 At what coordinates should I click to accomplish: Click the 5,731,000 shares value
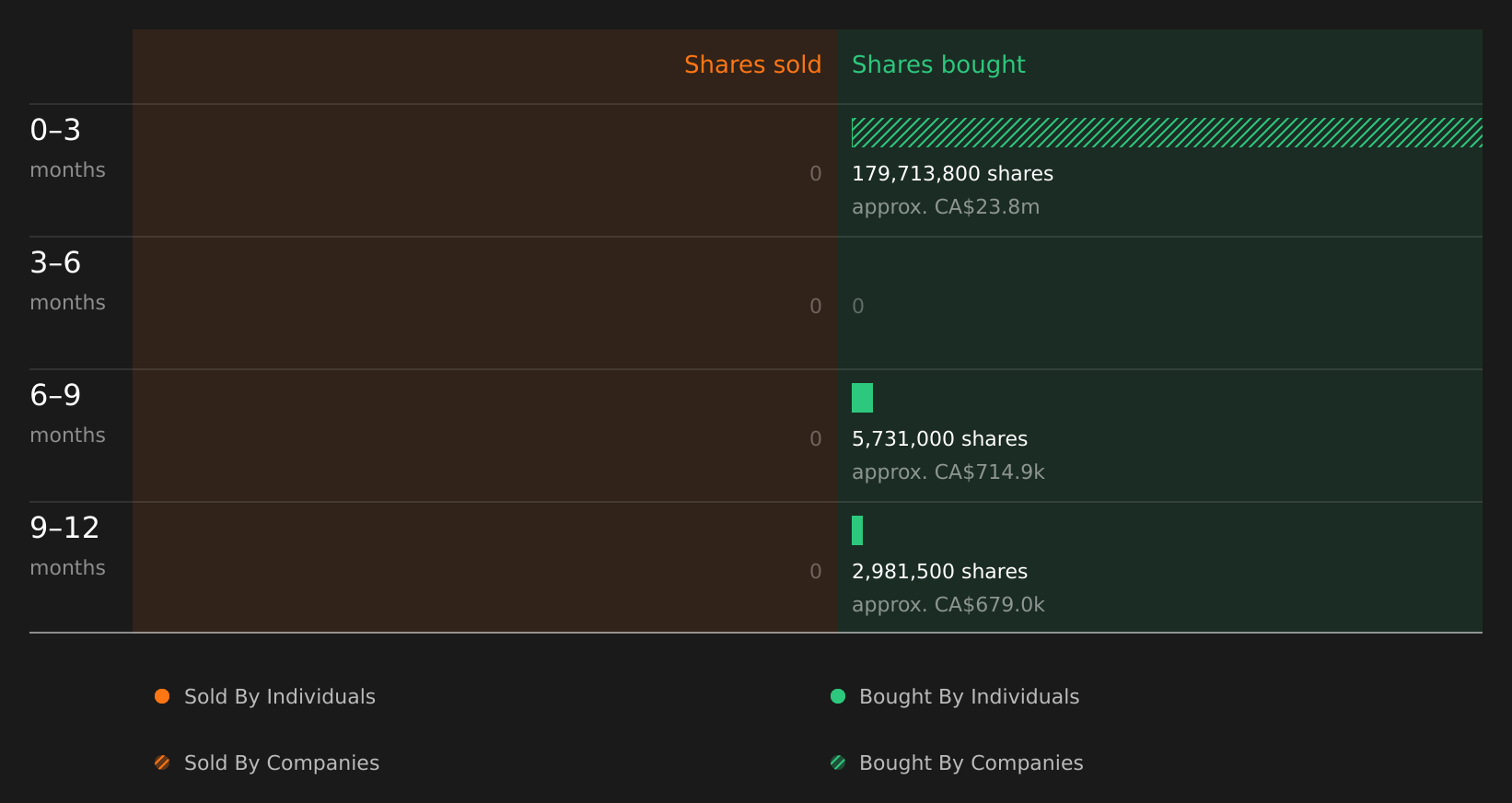[x=939, y=439]
